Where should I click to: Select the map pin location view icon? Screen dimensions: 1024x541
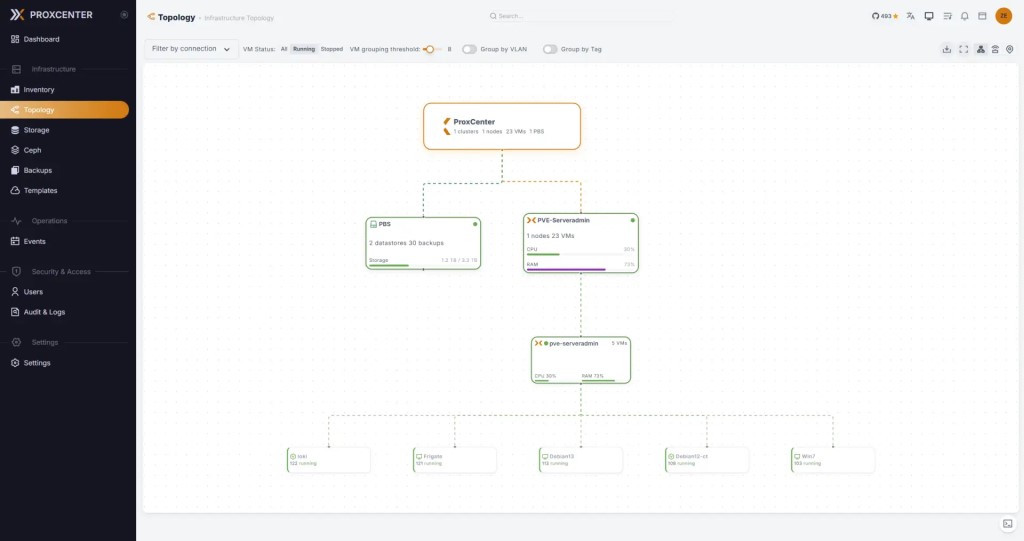pos(1010,49)
